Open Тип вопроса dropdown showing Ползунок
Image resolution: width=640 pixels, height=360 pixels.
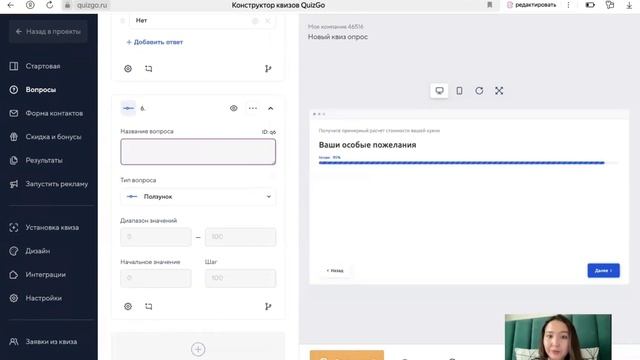[x=198, y=197]
